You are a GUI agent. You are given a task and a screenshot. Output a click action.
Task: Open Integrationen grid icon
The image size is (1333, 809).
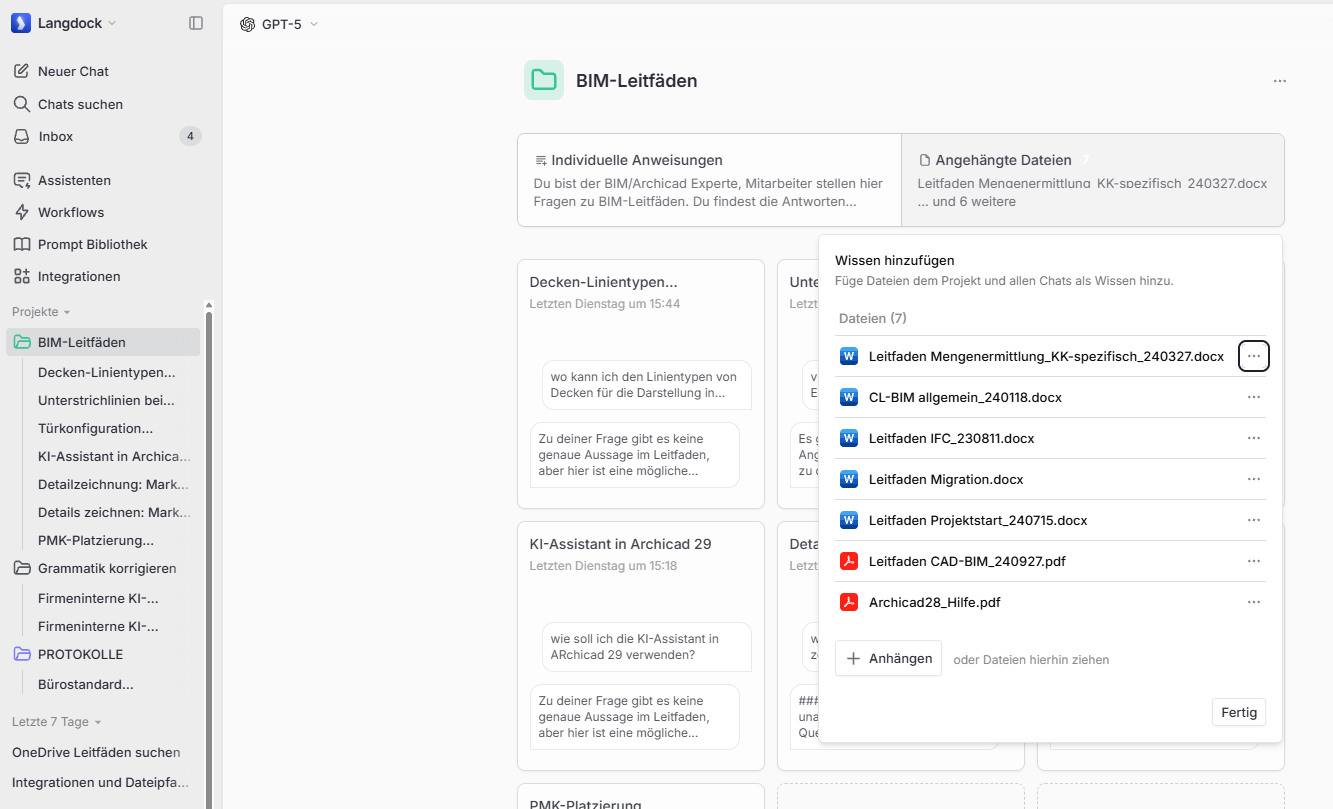point(21,276)
